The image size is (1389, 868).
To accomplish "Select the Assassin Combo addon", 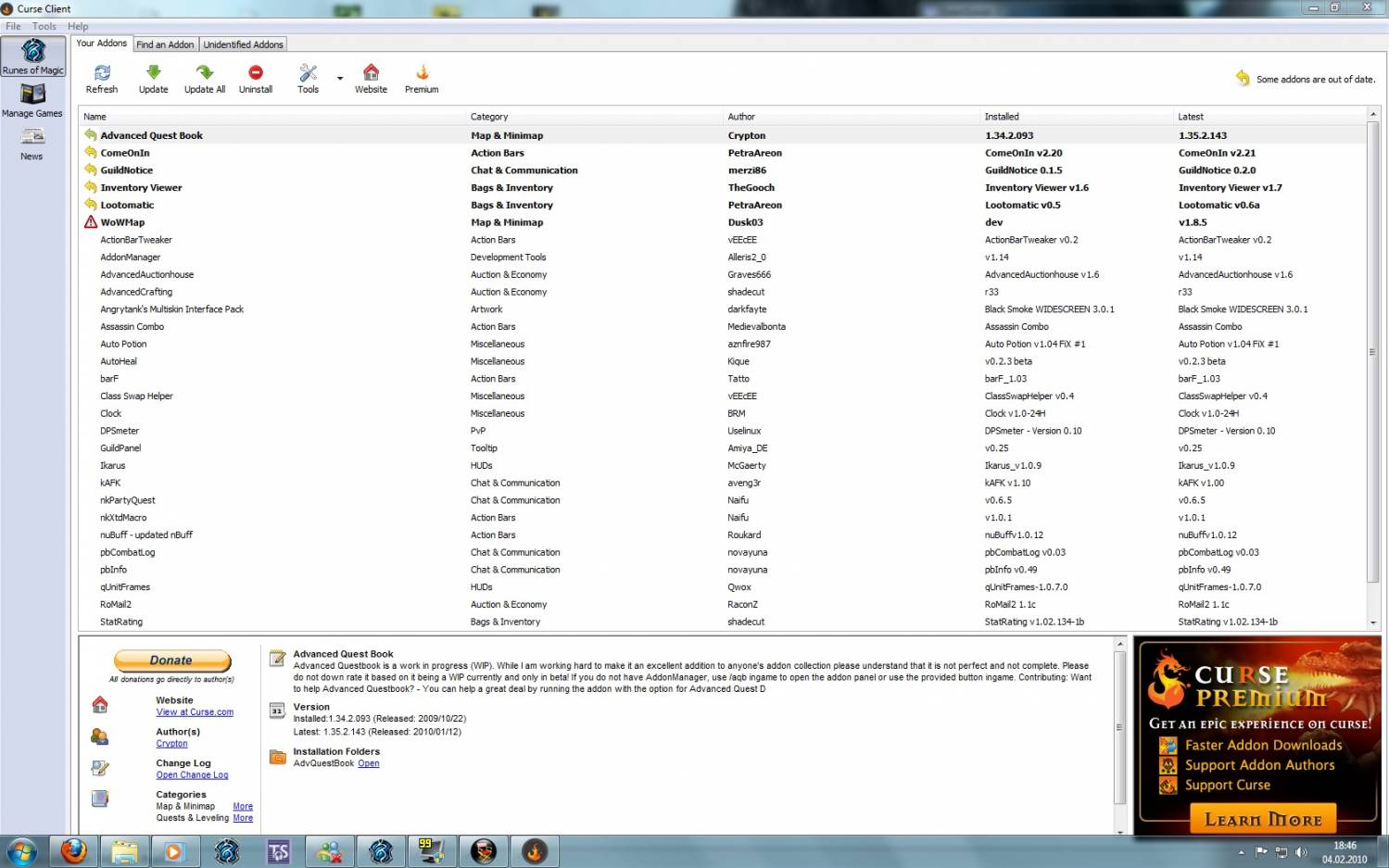I will (x=723, y=327).
